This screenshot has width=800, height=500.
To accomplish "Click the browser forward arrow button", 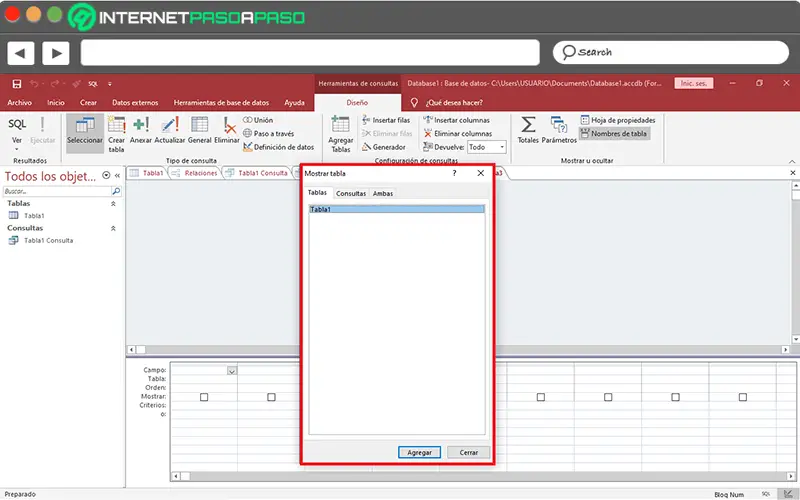I will pyautogui.click(x=56, y=53).
